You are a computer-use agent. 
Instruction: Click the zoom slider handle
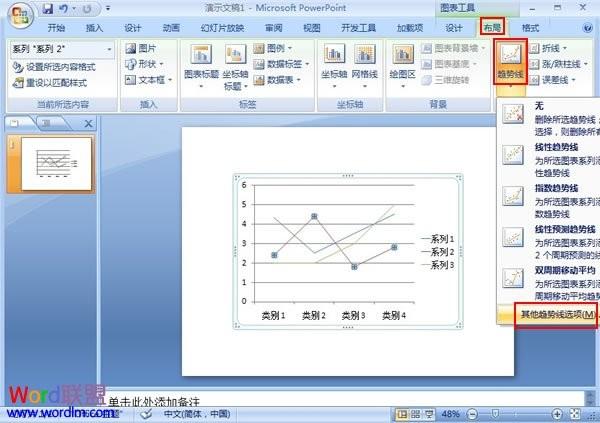[495, 414]
